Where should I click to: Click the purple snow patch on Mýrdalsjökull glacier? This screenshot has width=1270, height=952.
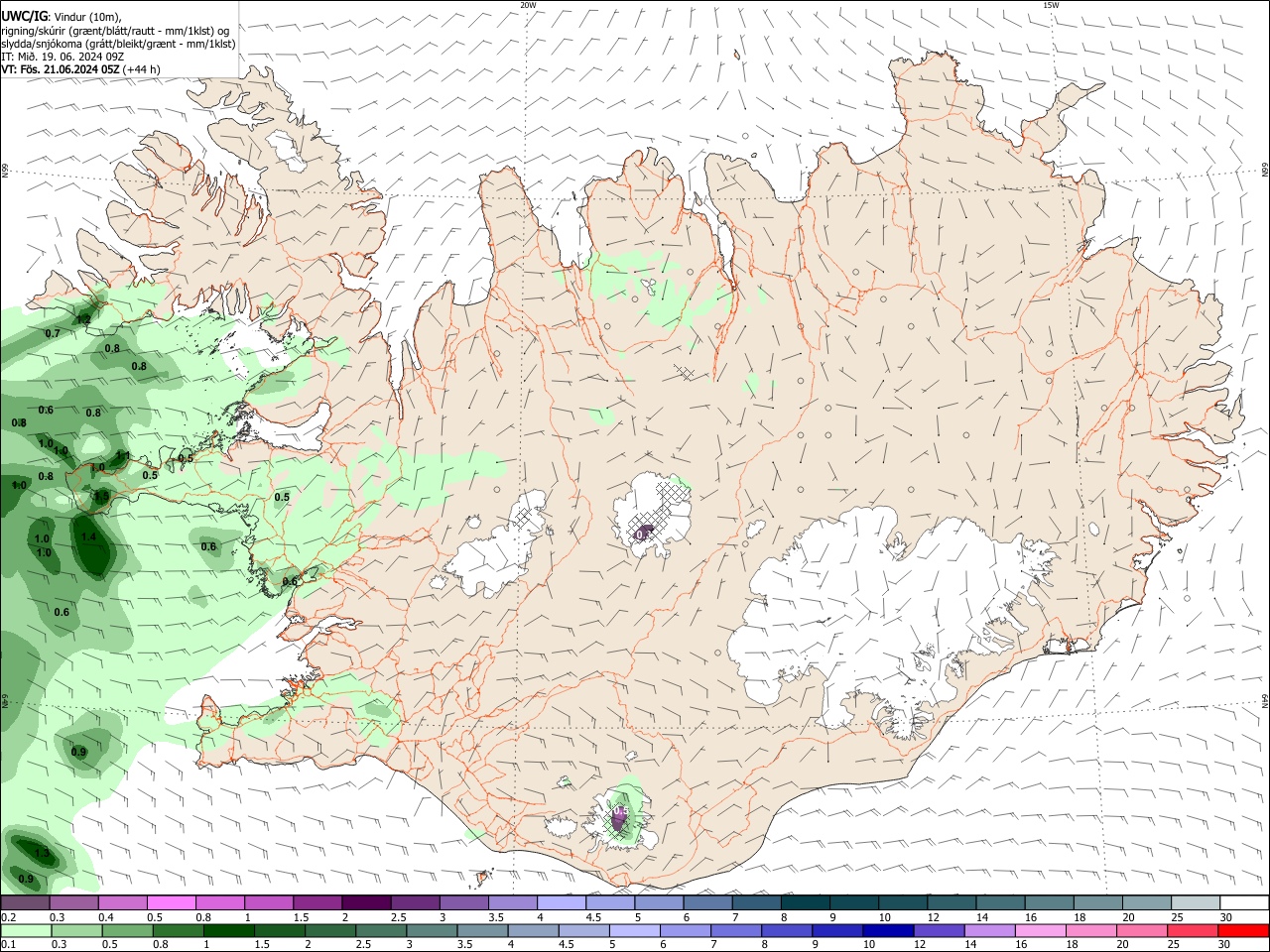tap(620, 818)
